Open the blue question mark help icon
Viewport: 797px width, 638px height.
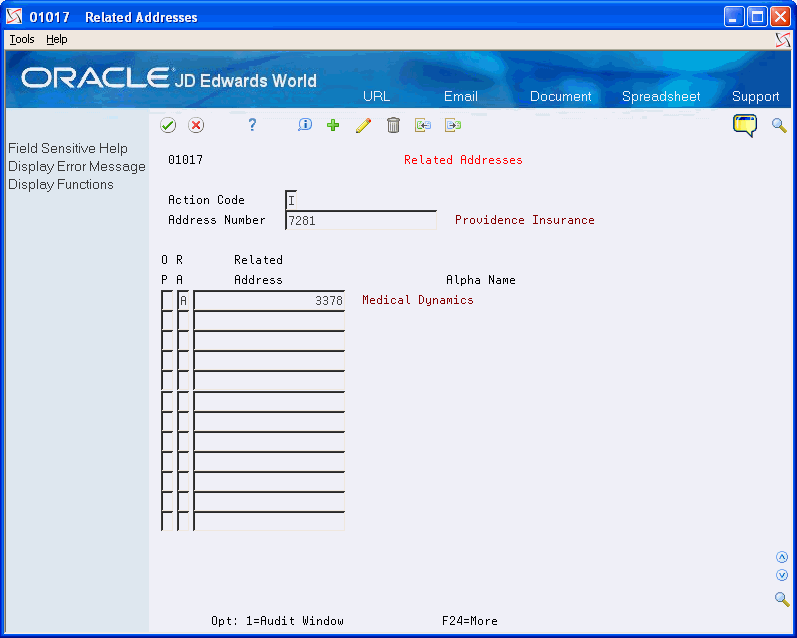click(x=252, y=125)
